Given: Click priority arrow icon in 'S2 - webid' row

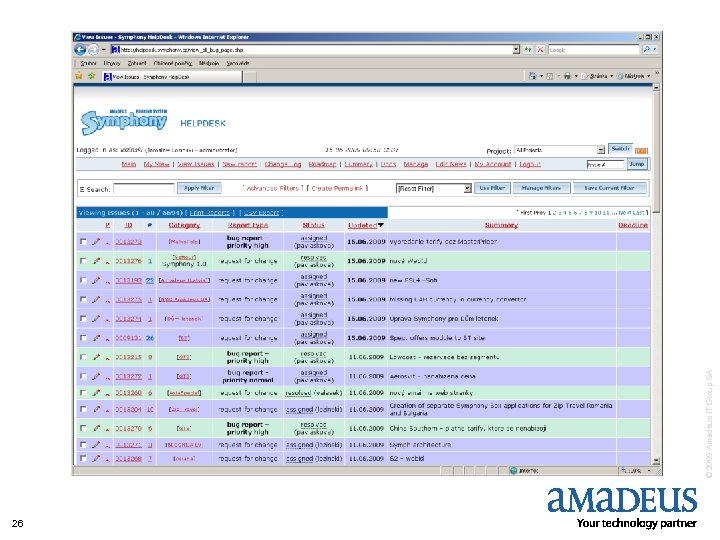Looking at the screenshot, I should pyautogui.click(x=107, y=459).
